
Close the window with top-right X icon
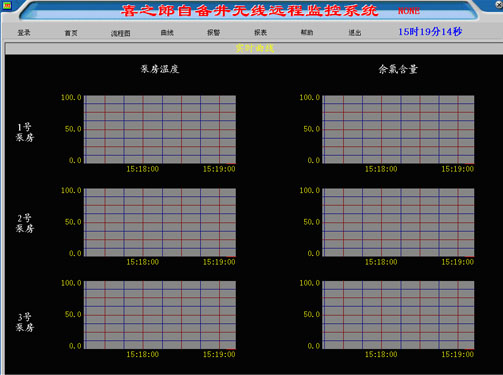pyautogui.click(x=499, y=5)
